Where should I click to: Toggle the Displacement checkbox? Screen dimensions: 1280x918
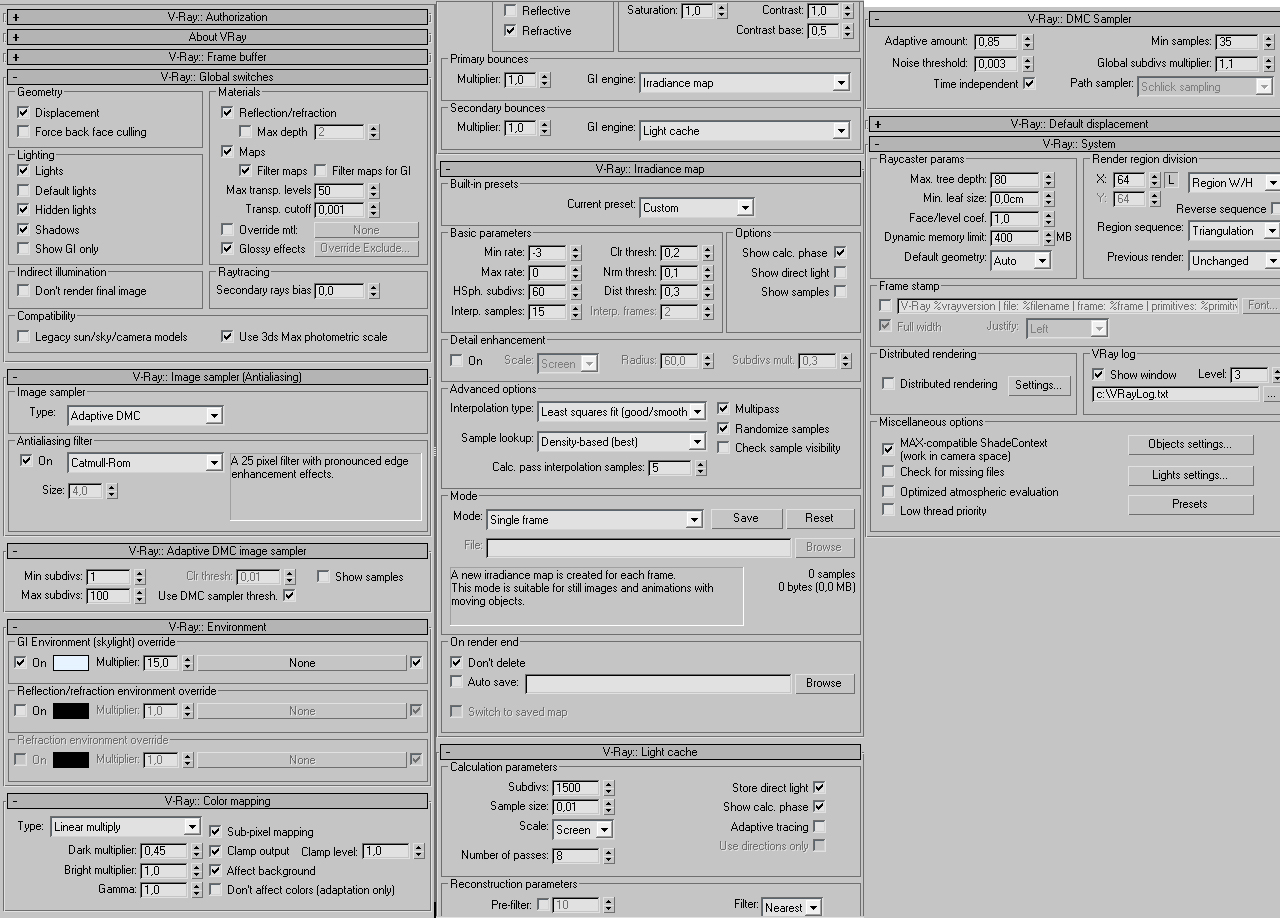coord(24,113)
